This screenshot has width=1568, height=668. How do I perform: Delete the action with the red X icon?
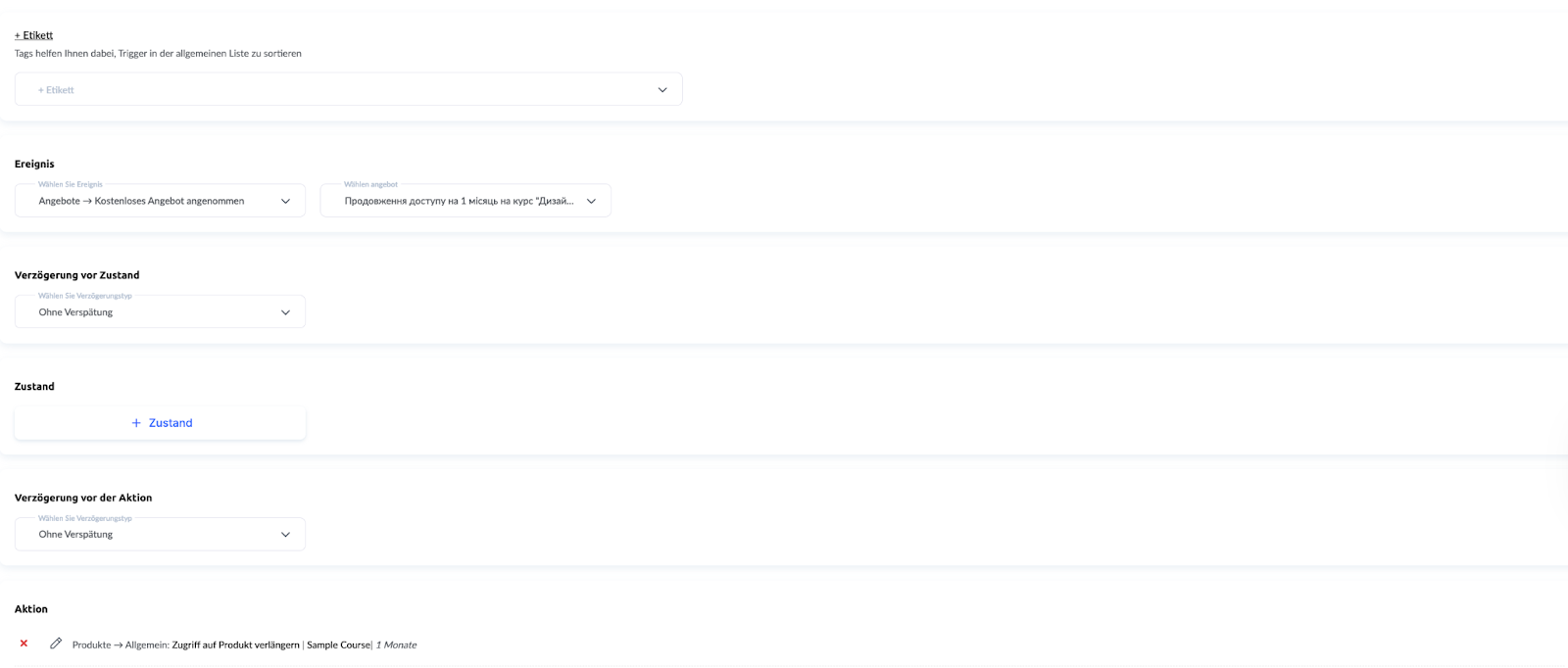coord(24,644)
